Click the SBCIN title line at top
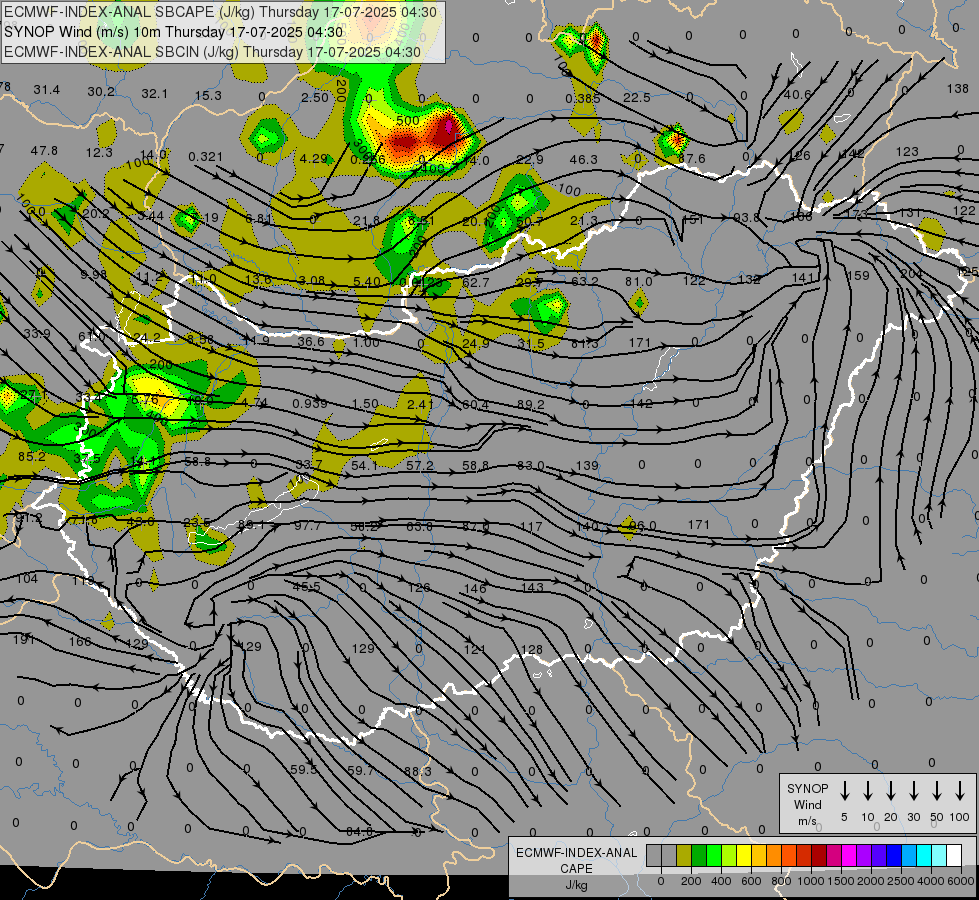Viewport: 979px width, 900px height. [x=212, y=52]
